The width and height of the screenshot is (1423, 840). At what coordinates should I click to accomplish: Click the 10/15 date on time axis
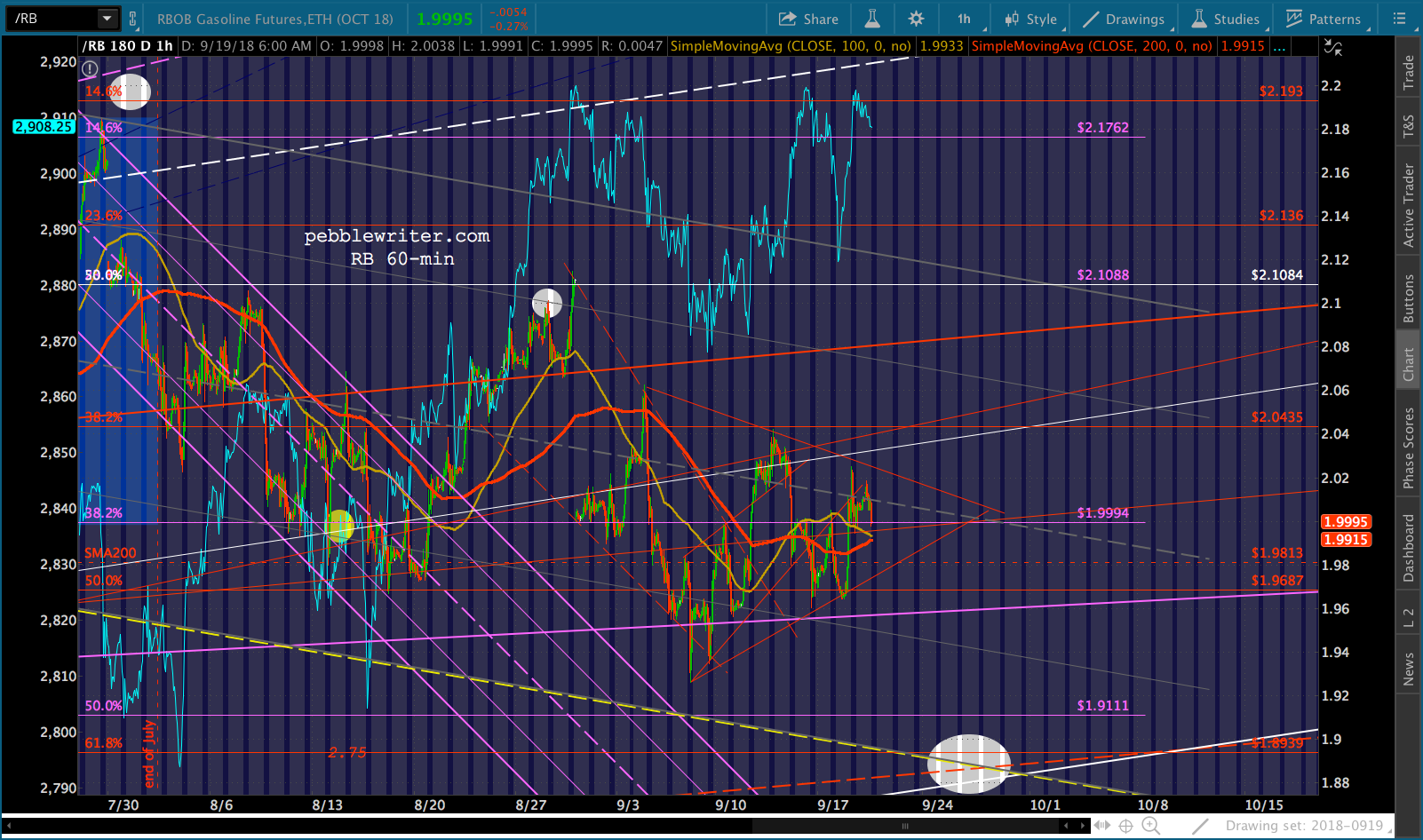pos(1263,805)
